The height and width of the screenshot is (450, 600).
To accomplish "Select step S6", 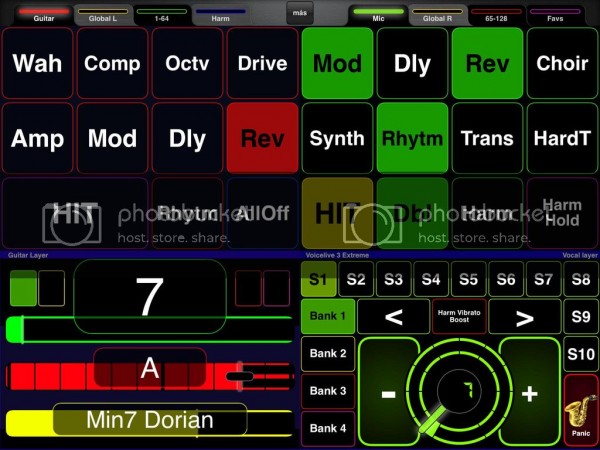I will (x=506, y=279).
